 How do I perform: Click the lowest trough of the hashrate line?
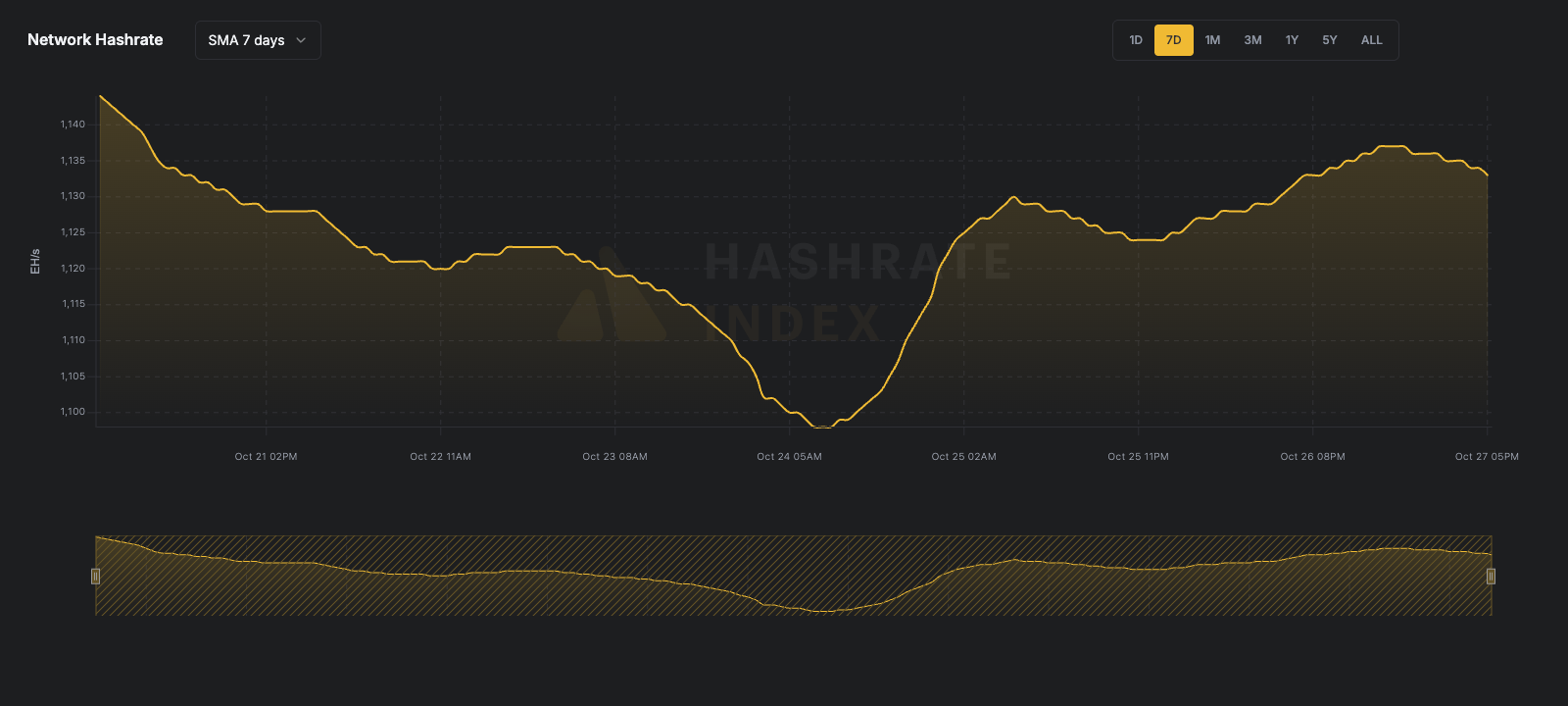(x=821, y=428)
